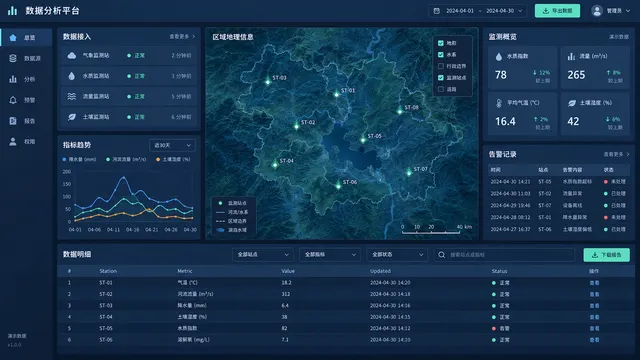
Task: Click the value 312 in ST-02 row
Action: coord(286,294)
